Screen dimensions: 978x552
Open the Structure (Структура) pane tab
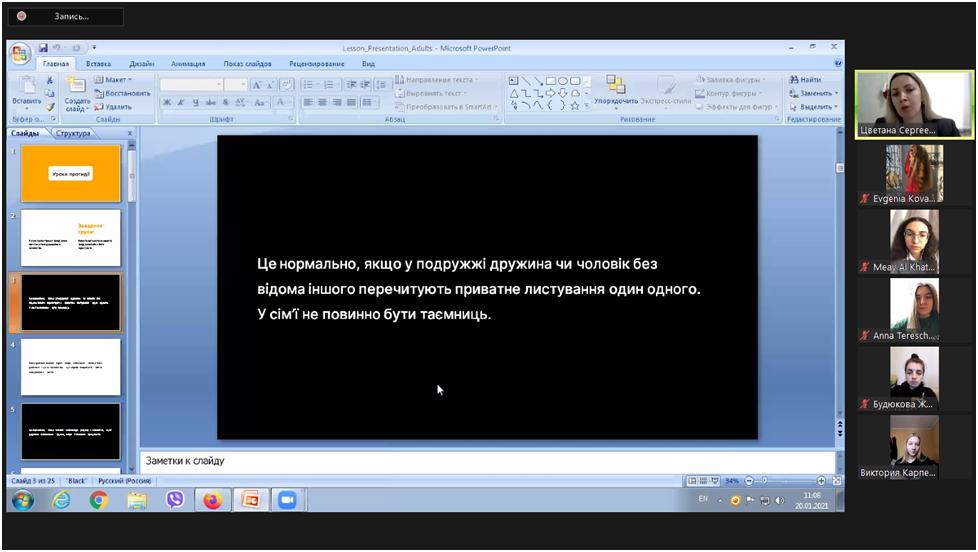72,133
